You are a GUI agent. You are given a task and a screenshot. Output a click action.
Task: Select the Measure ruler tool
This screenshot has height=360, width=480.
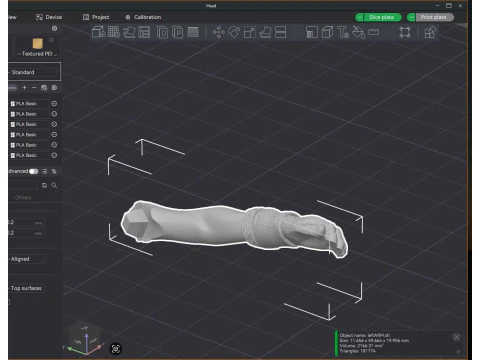(374, 32)
